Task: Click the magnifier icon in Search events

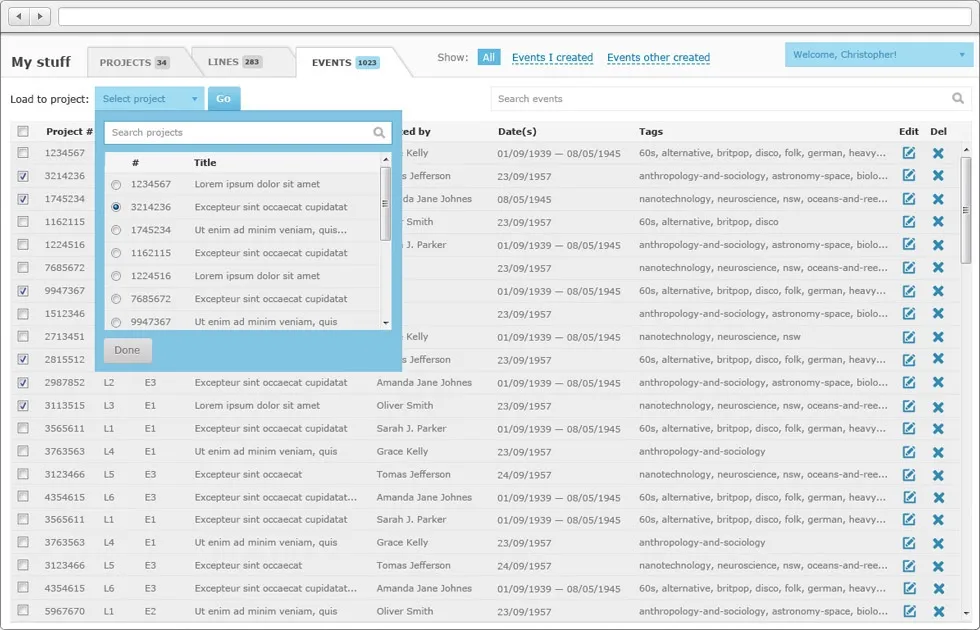Action: [958, 98]
